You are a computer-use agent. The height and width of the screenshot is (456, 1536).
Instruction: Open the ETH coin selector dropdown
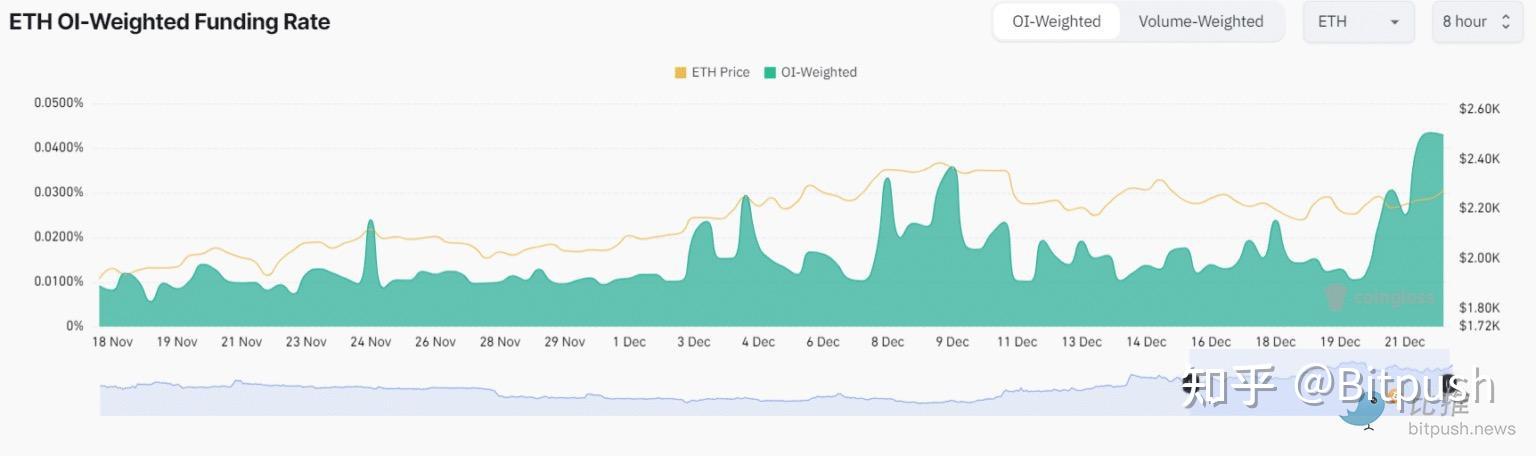(x=1357, y=21)
